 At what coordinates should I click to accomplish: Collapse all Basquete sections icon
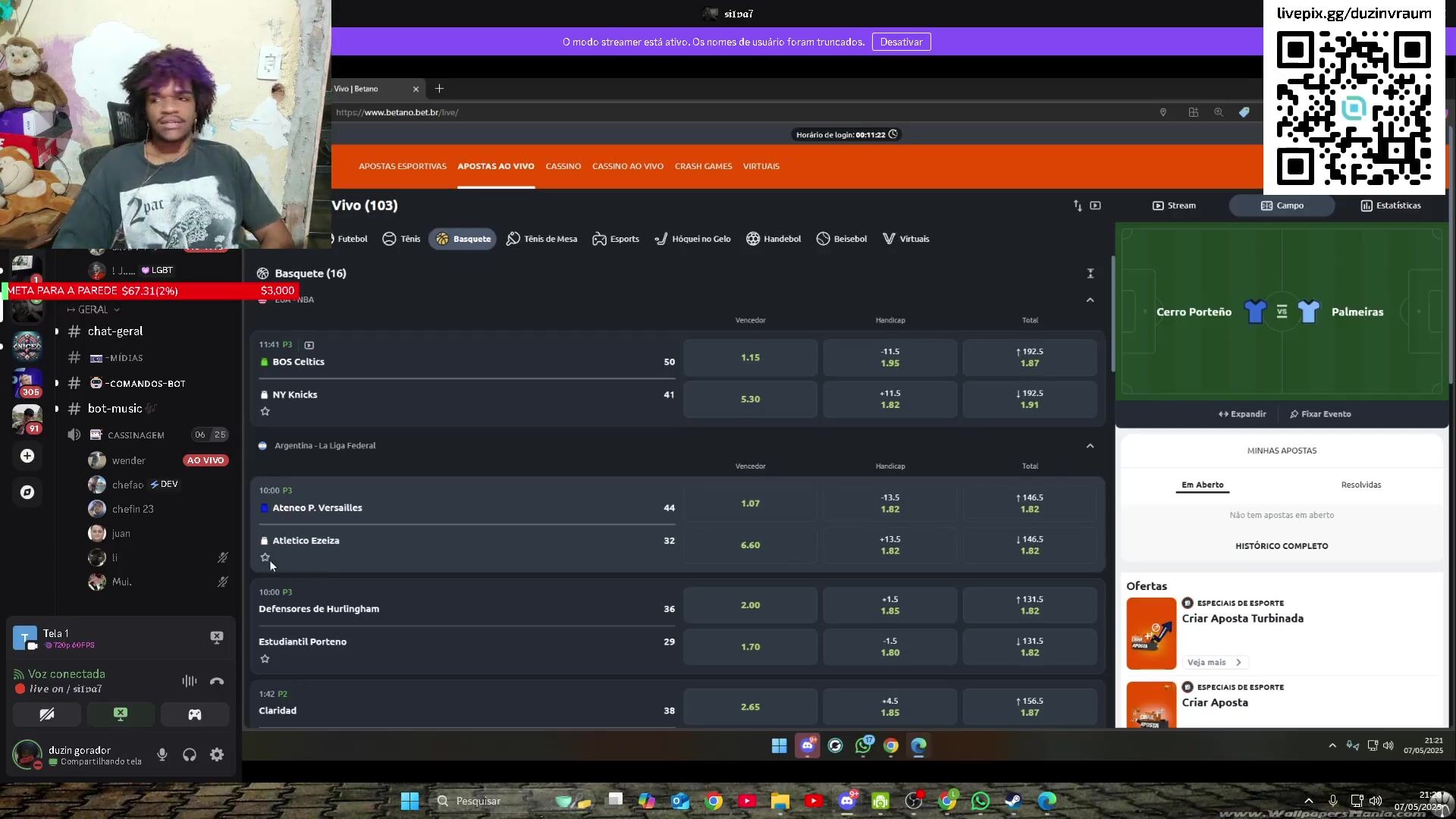tap(1090, 274)
